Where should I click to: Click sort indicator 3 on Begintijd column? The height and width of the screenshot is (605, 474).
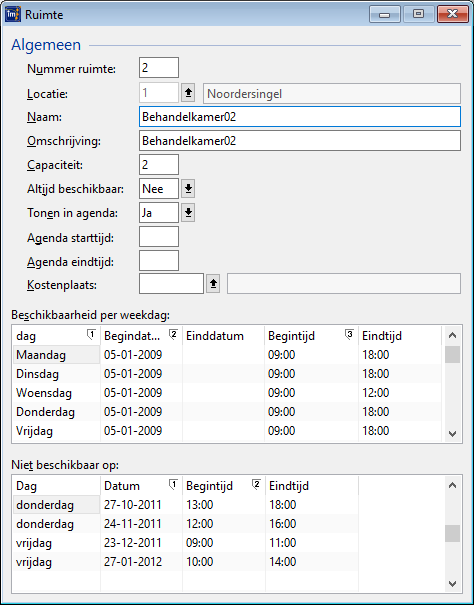tap(349, 335)
